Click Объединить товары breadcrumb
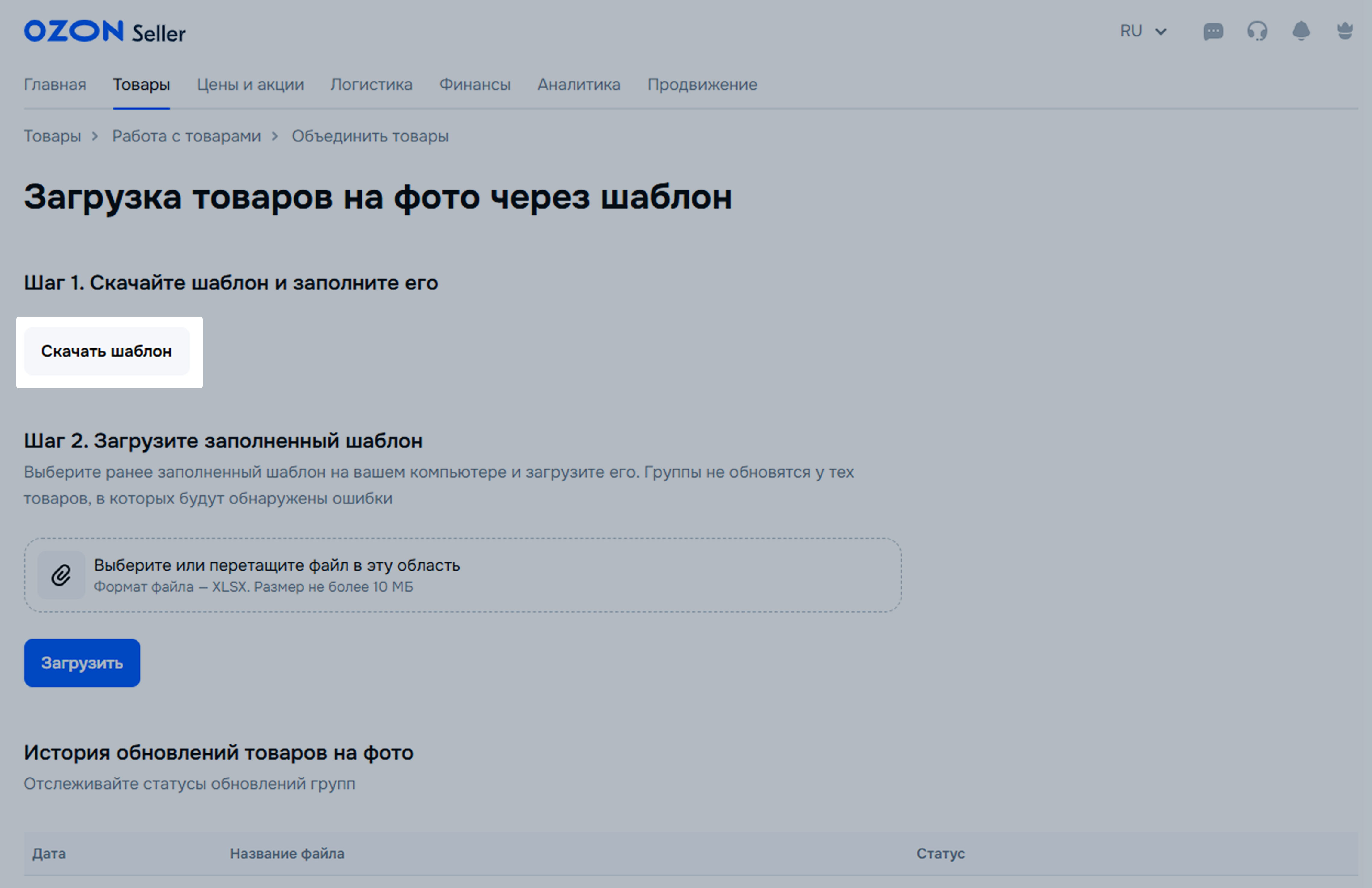This screenshot has height=888, width=1372. (369, 136)
